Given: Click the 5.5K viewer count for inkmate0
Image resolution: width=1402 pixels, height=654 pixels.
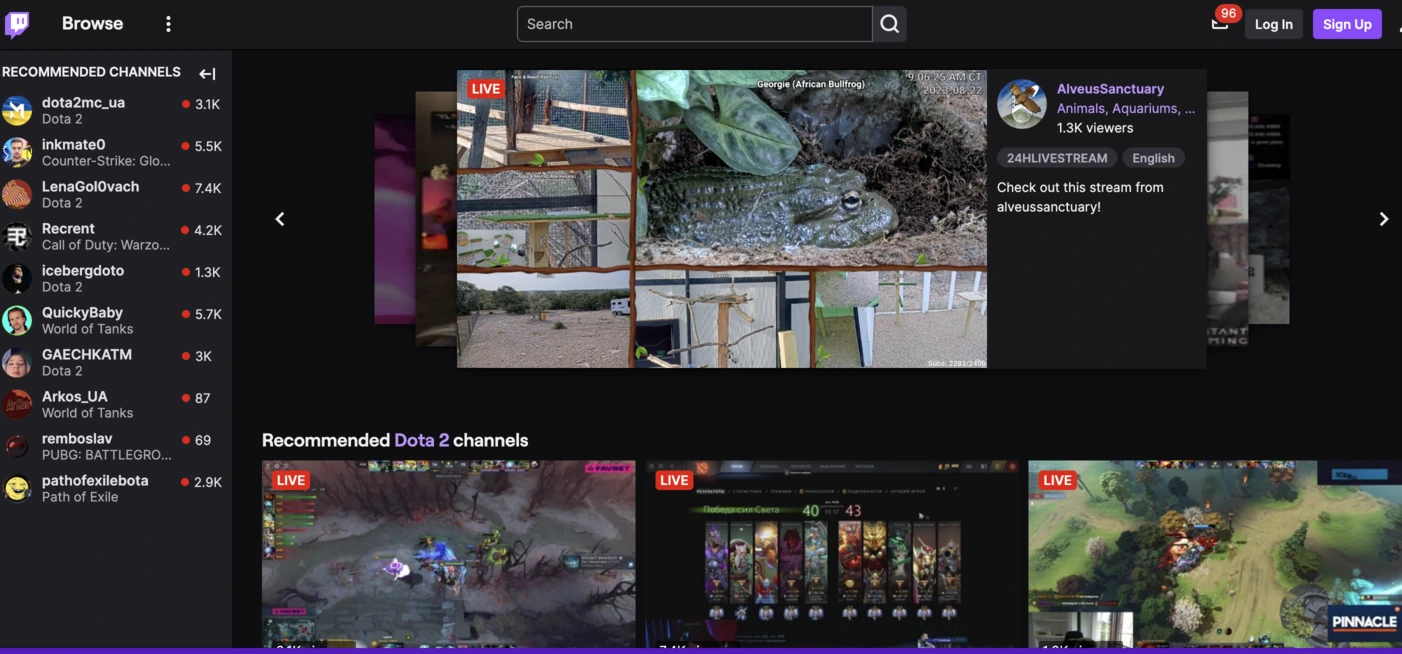Looking at the screenshot, I should (x=208, y=146).
